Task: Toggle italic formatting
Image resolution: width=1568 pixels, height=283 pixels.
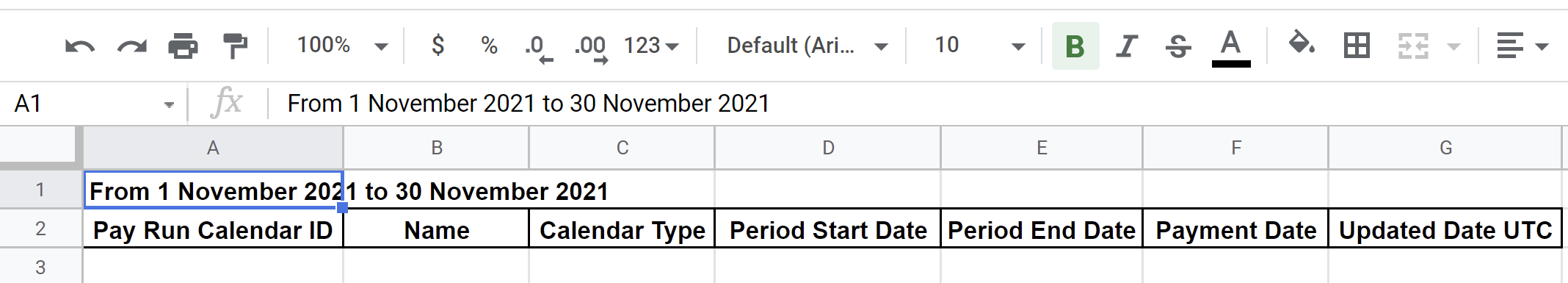Action: tap(1126, 46)
